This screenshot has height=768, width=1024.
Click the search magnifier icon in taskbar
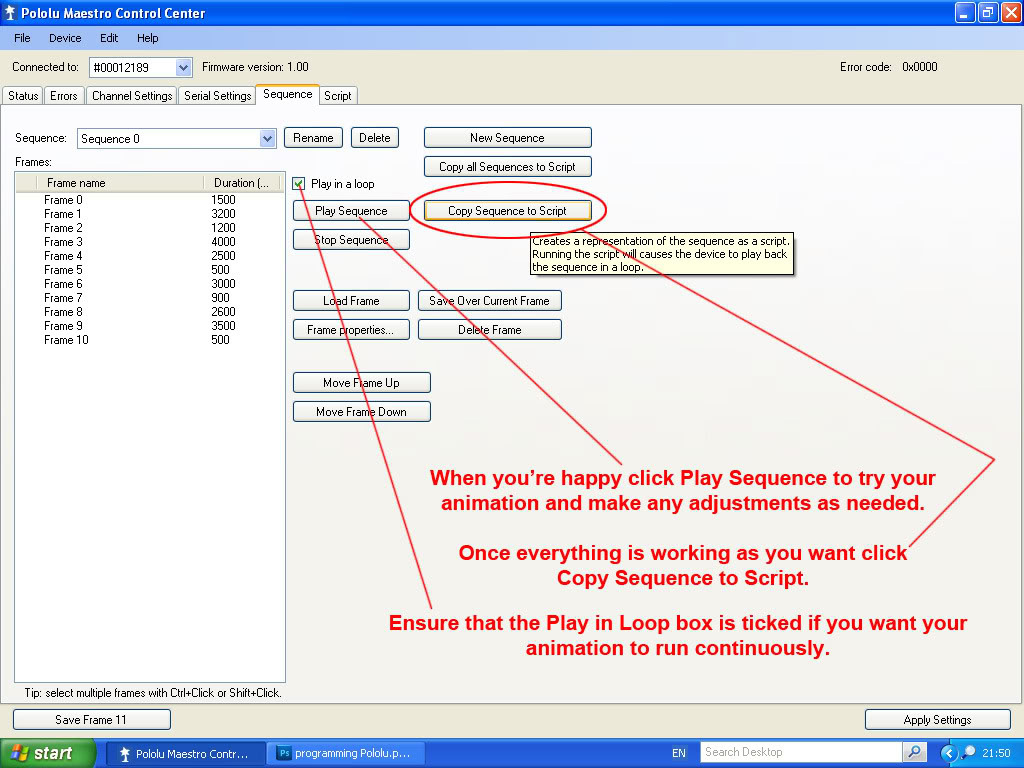[x=914, y=752]
